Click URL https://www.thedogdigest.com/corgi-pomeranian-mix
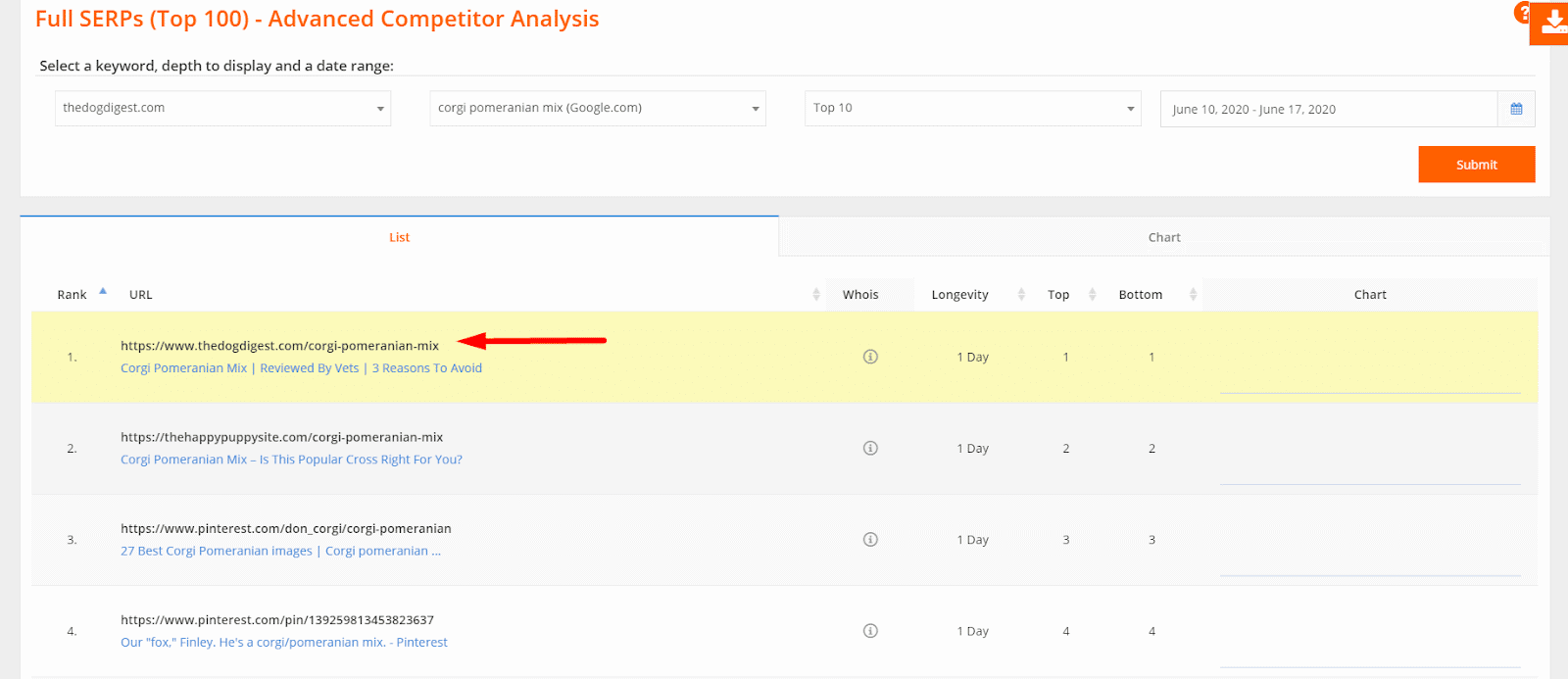This screenshot has width=1568, height=679. click(279, 346)
